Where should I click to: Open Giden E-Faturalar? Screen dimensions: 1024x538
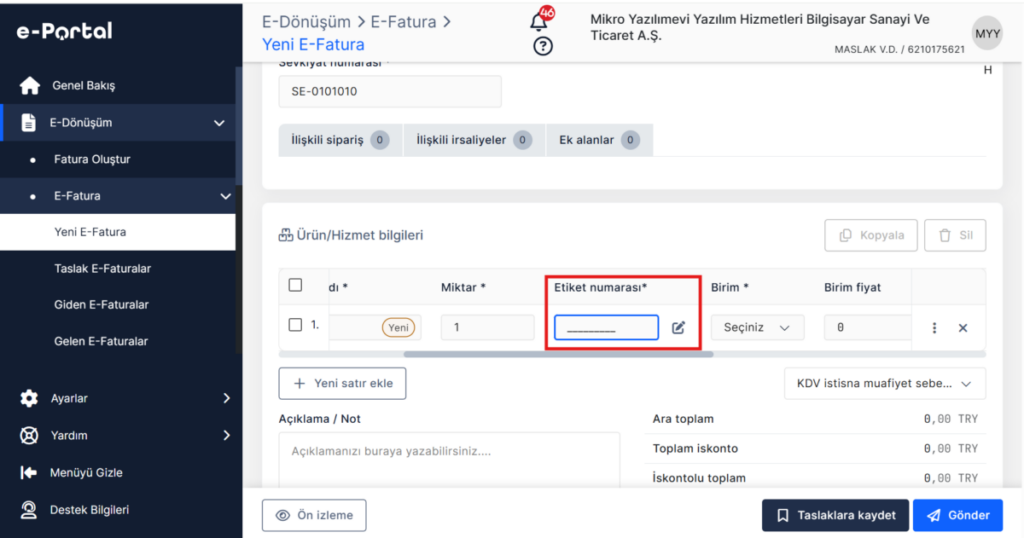pos(101,304)
